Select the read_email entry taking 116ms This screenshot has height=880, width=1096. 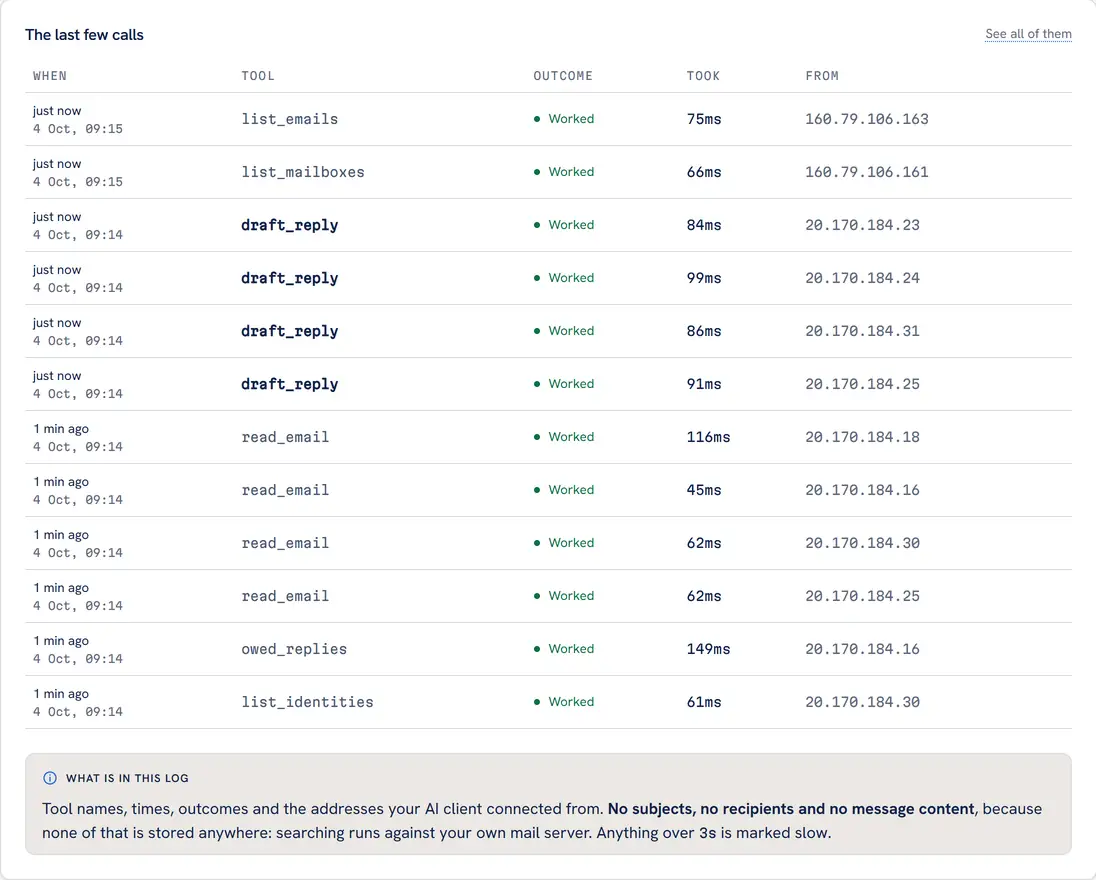[x=285, y=437]
